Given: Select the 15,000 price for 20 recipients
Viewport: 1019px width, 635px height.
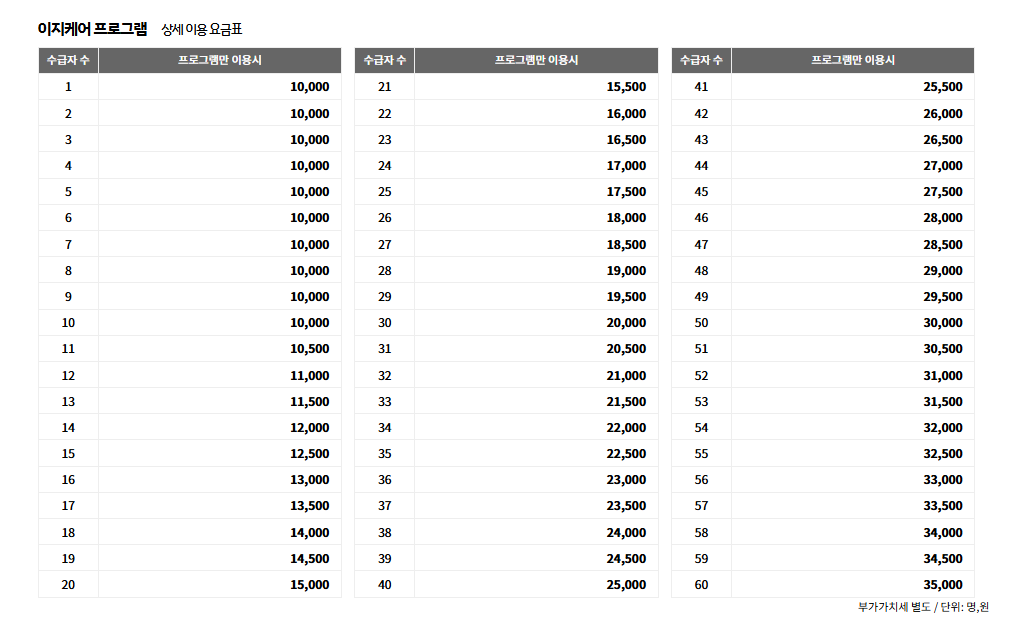Looking at the screenshot, I should pos(309,585).
